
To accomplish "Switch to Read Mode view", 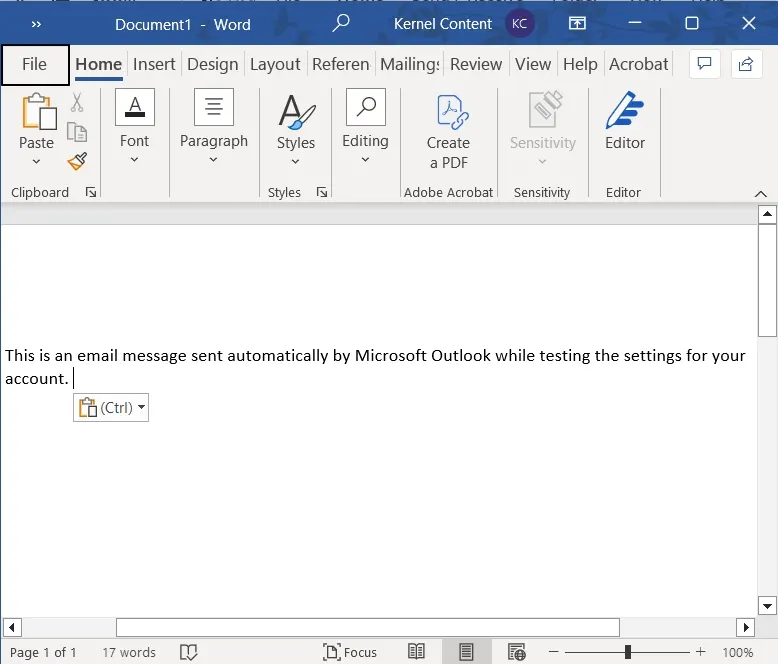I will [x=416, y=652].
